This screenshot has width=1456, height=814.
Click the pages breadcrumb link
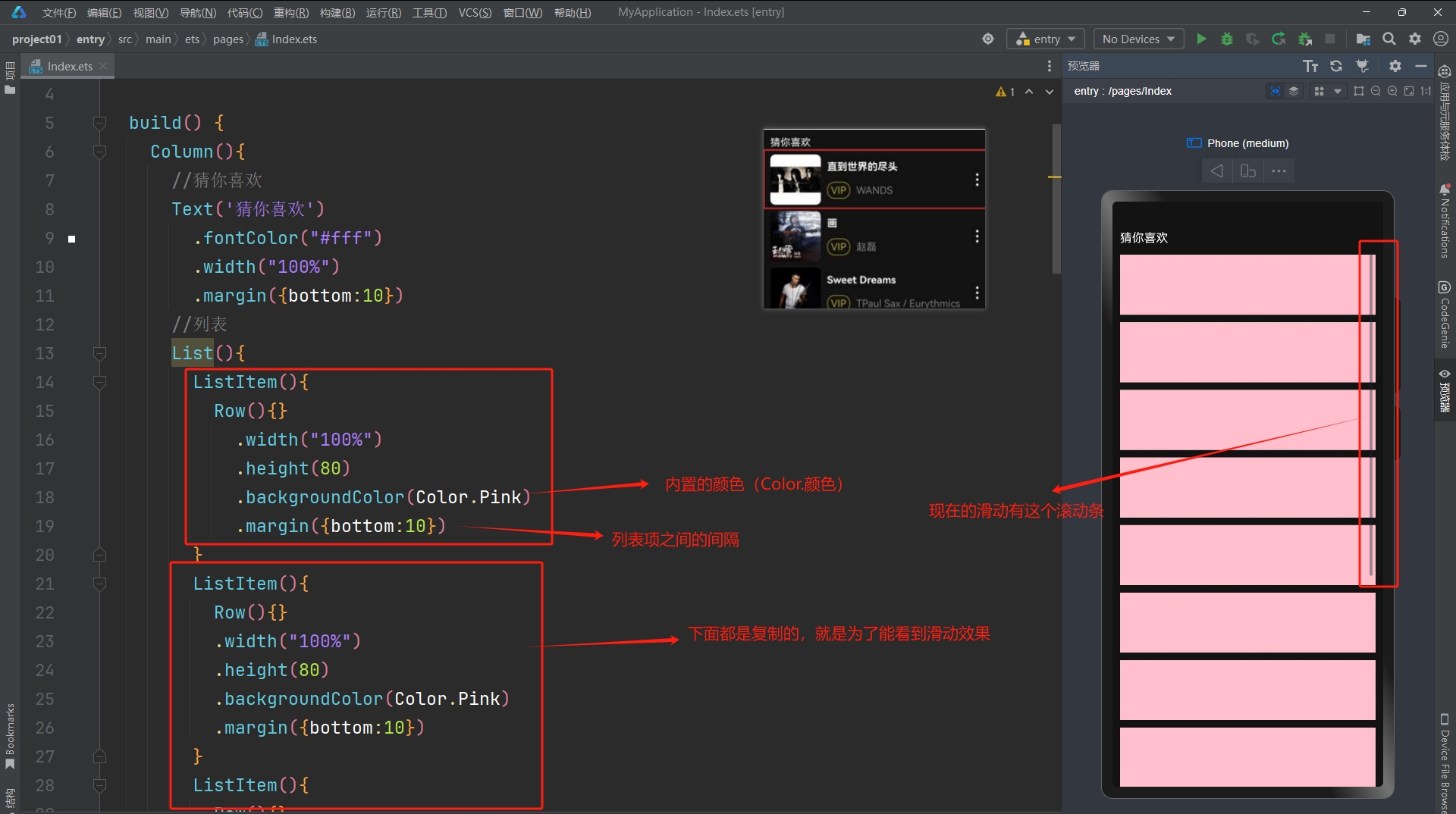coord(227,39)
